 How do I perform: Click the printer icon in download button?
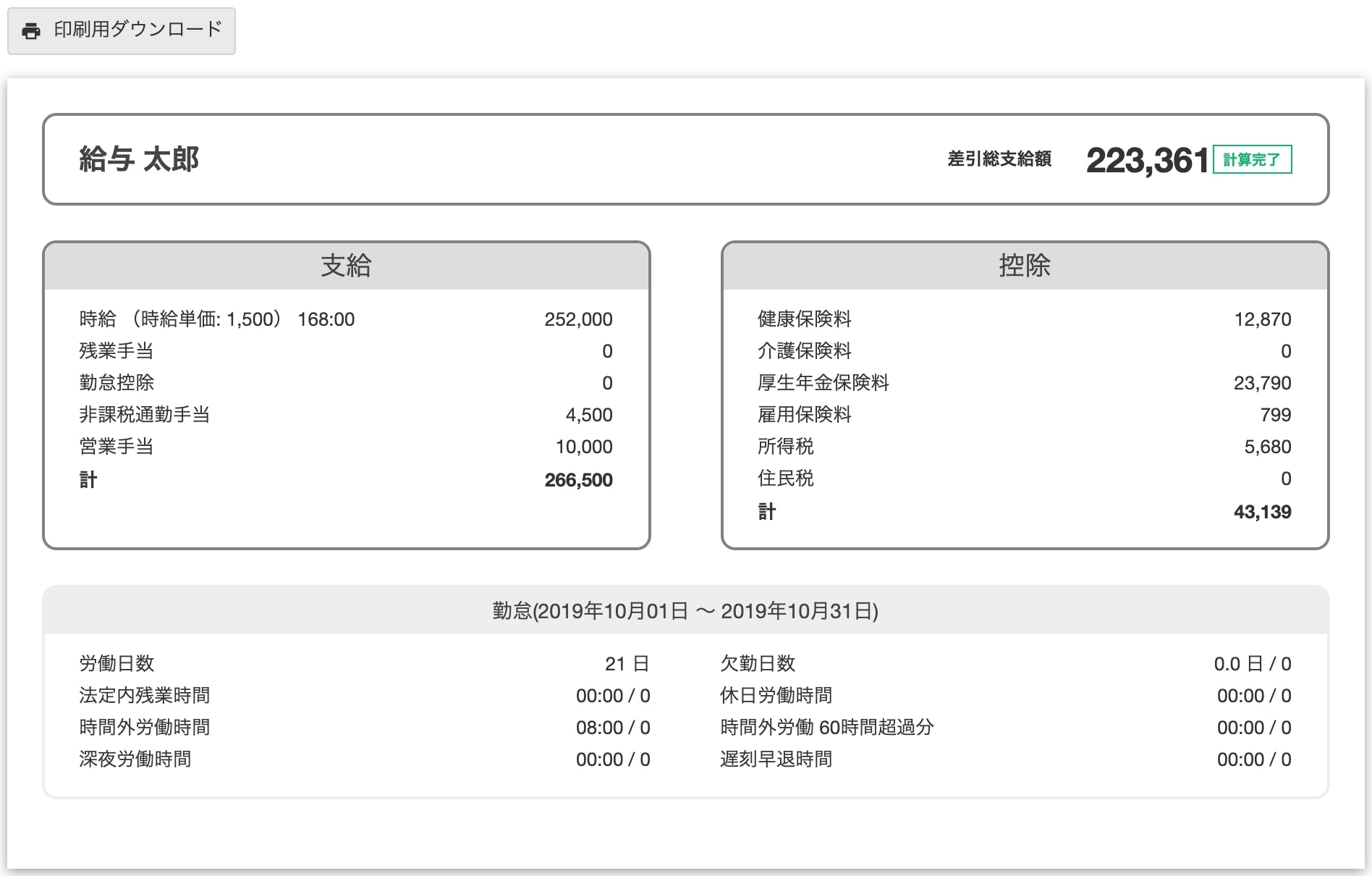pos(31,31)
